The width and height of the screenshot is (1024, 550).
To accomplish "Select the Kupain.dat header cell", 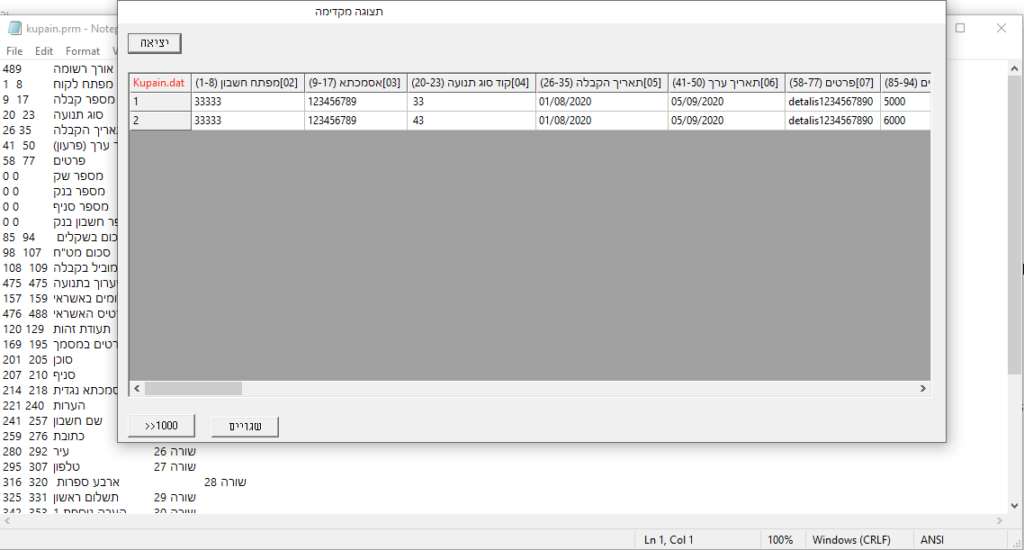I will click(x=159, y=83).
